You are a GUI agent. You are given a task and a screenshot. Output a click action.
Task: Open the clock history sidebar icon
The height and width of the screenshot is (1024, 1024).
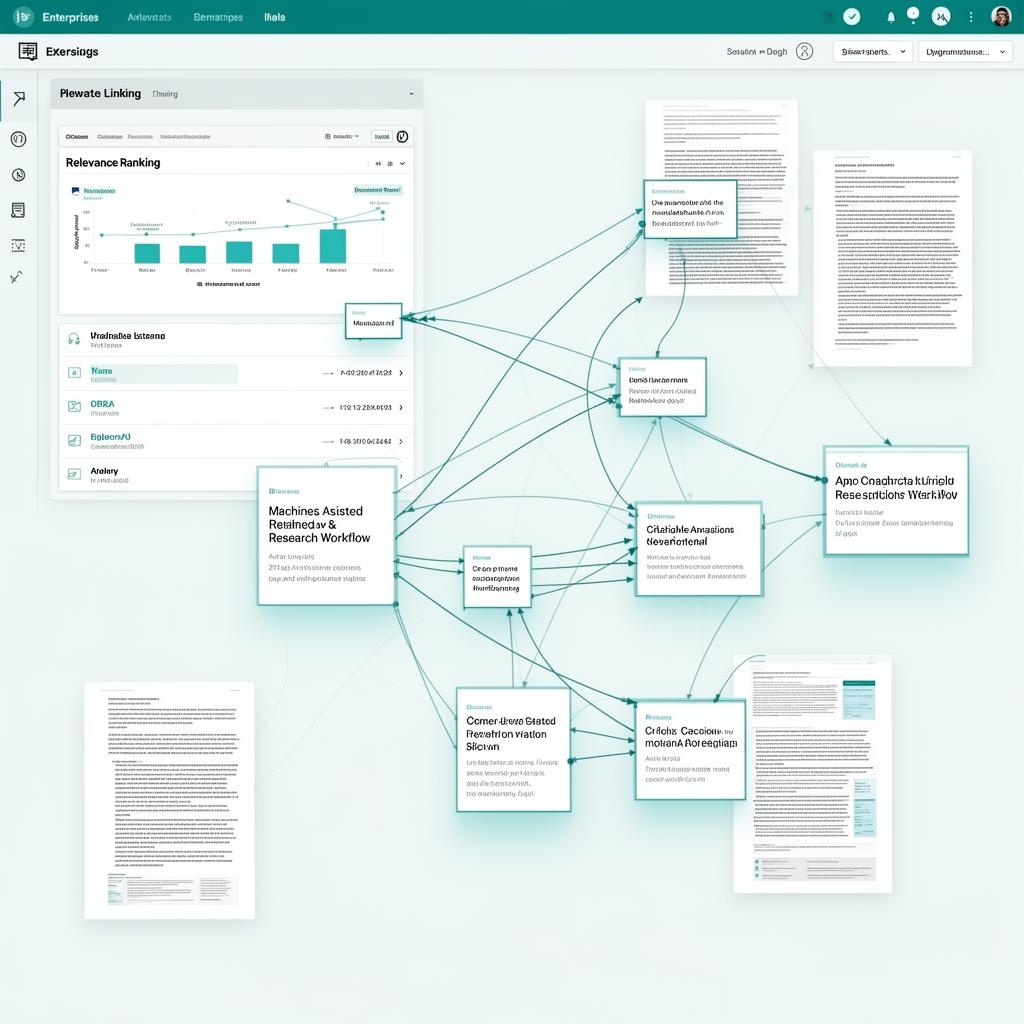(x=18, y=175)
